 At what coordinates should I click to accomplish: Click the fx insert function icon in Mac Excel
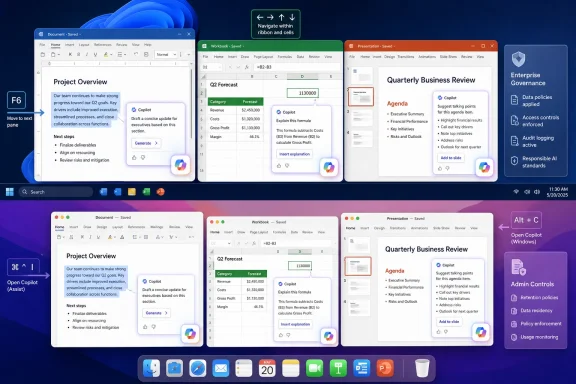(254, 243)
